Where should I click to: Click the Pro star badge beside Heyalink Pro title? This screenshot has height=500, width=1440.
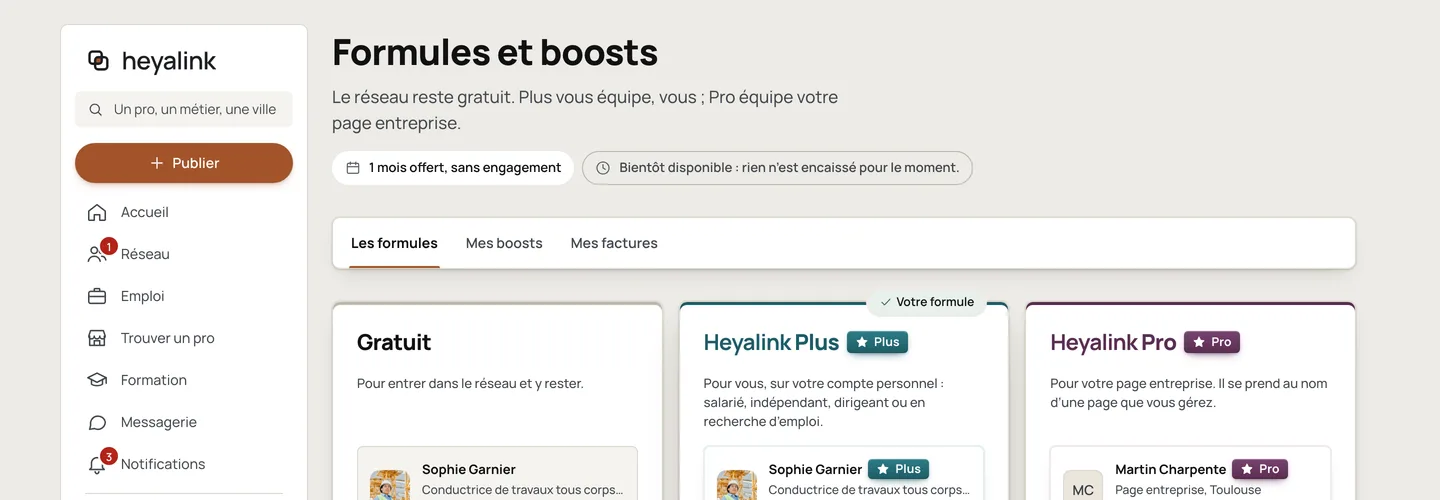[1212, 342]
